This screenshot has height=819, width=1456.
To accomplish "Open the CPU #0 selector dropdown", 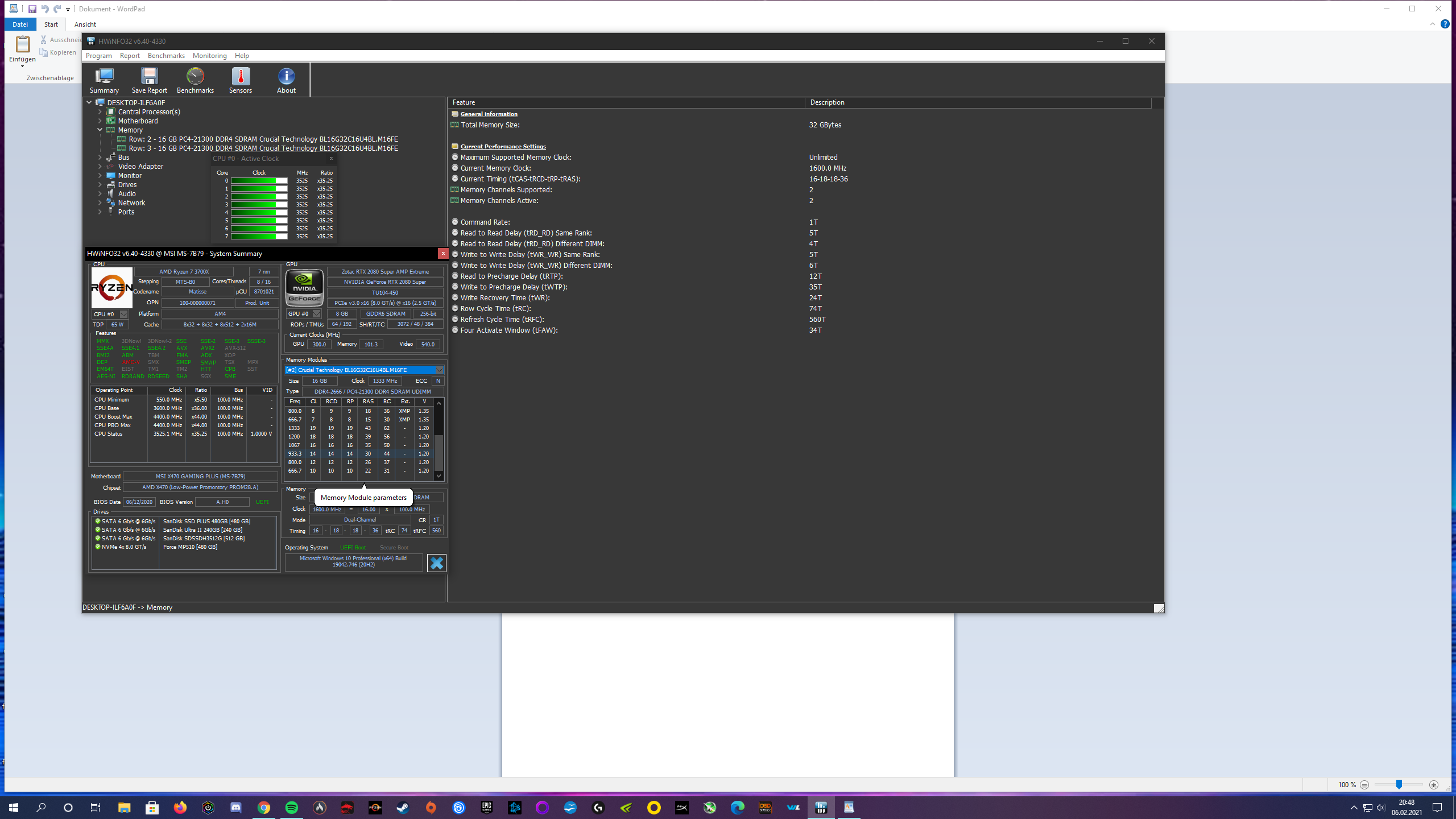I will point(123,314).
